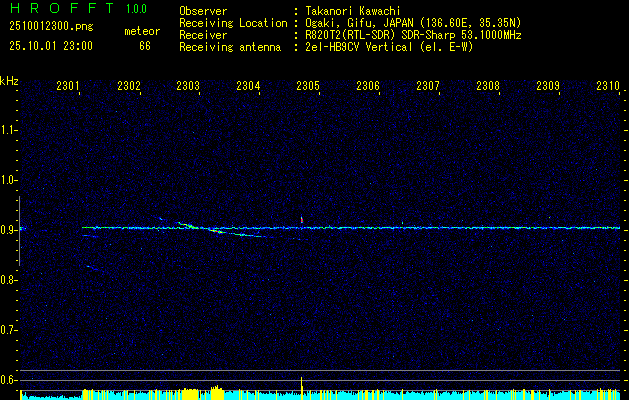Click the version number 1.0.0
The height and width of the screenshot is (400, 629).
pos(136,9)
